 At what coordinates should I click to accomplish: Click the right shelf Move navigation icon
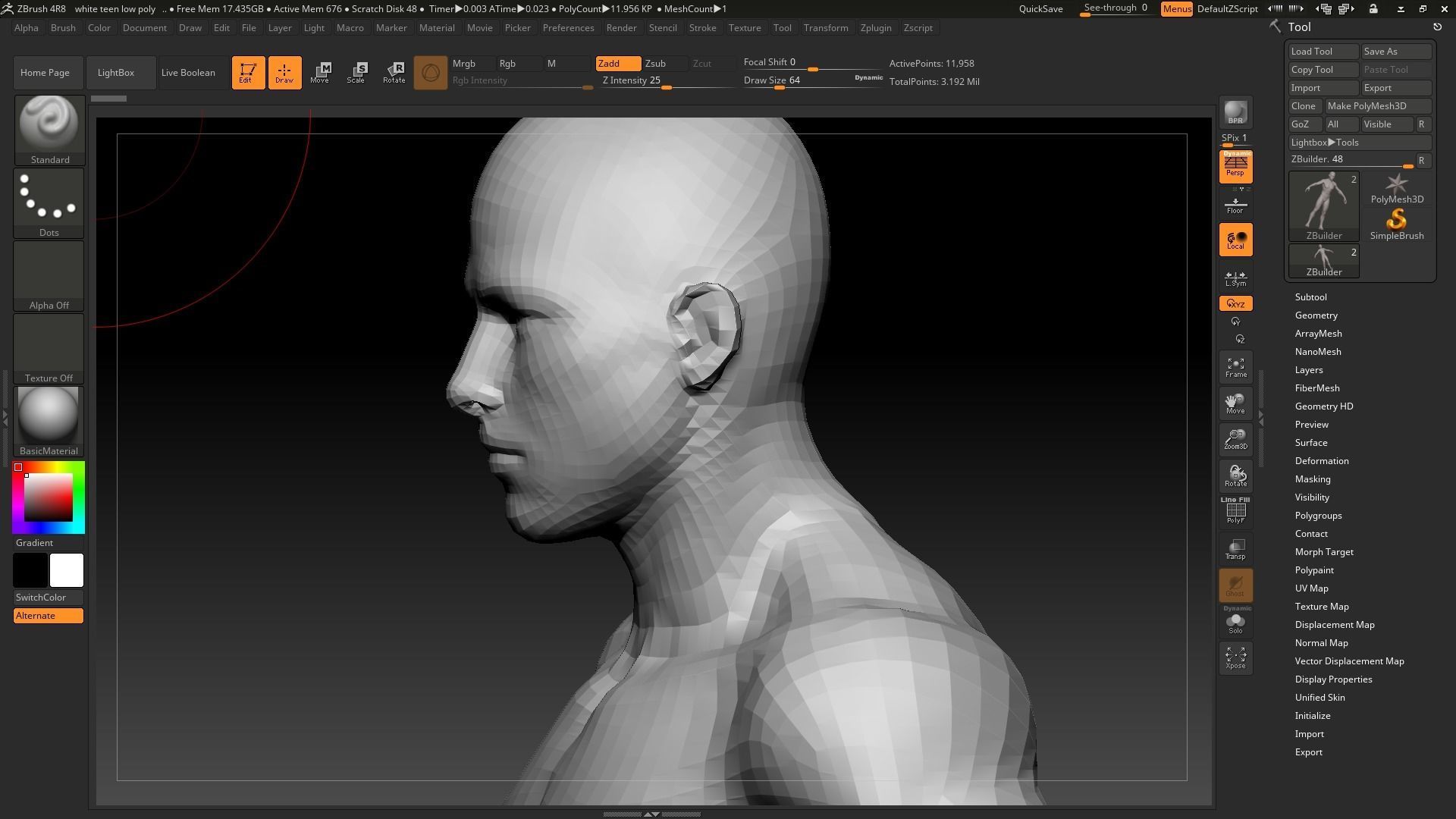point(1235,403)
